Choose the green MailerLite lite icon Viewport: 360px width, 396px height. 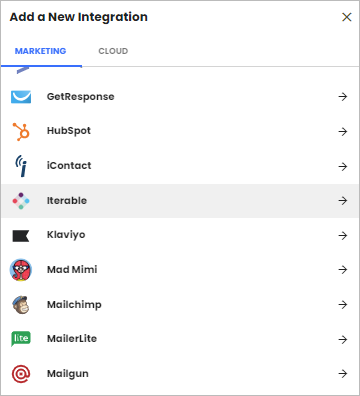click(x=21, y=339)
